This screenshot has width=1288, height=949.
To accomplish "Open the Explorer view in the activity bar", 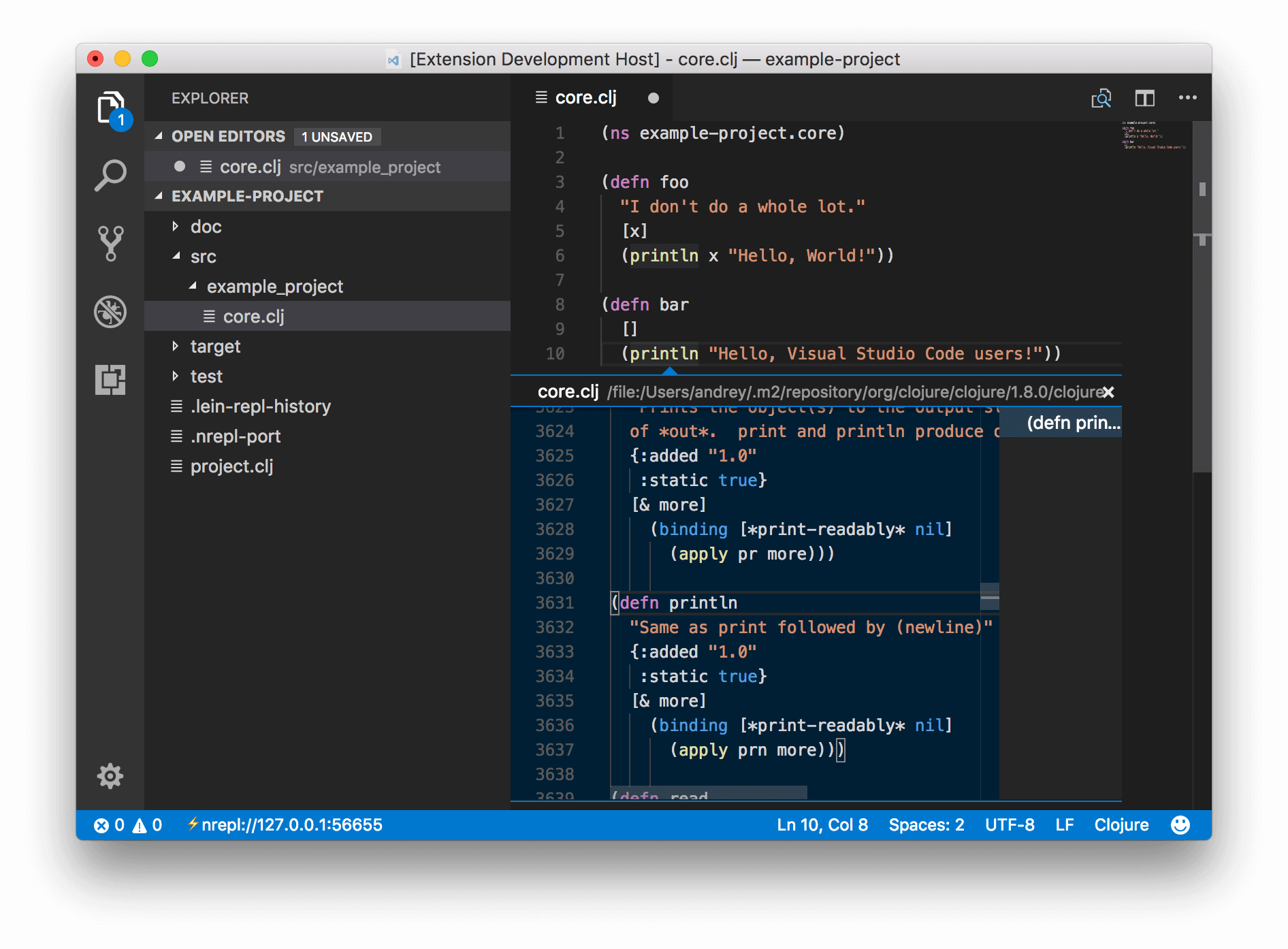I will 110,110.
